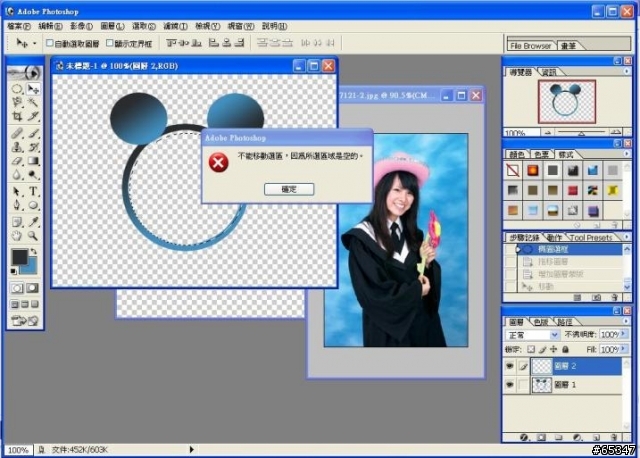Create new layer set folder icon
Image resolution: width=640 pixels, height=458 pixels.
(x=559, y=437)
